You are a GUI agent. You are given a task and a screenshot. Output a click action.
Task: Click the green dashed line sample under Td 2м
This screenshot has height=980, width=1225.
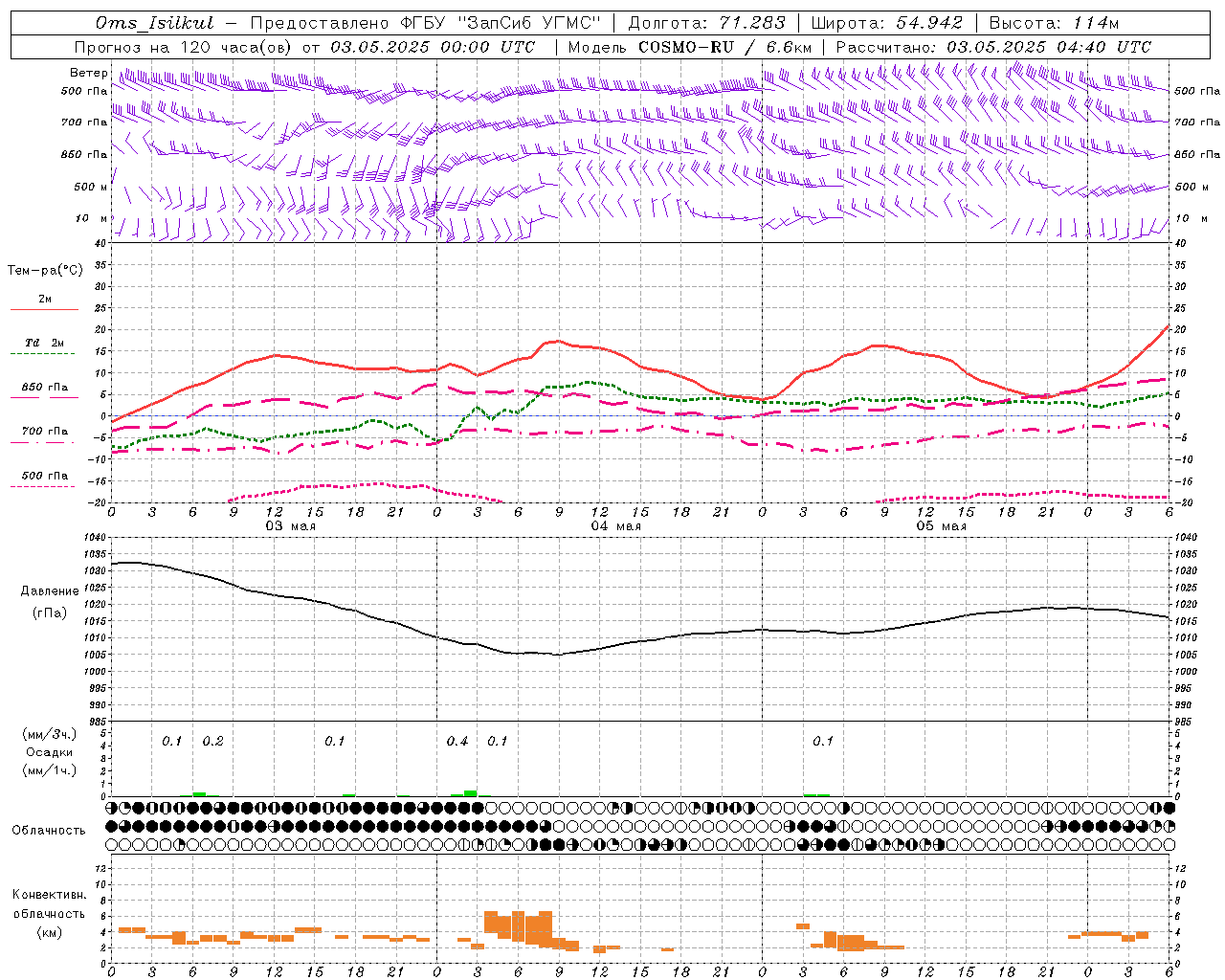(x=42, y=354)
